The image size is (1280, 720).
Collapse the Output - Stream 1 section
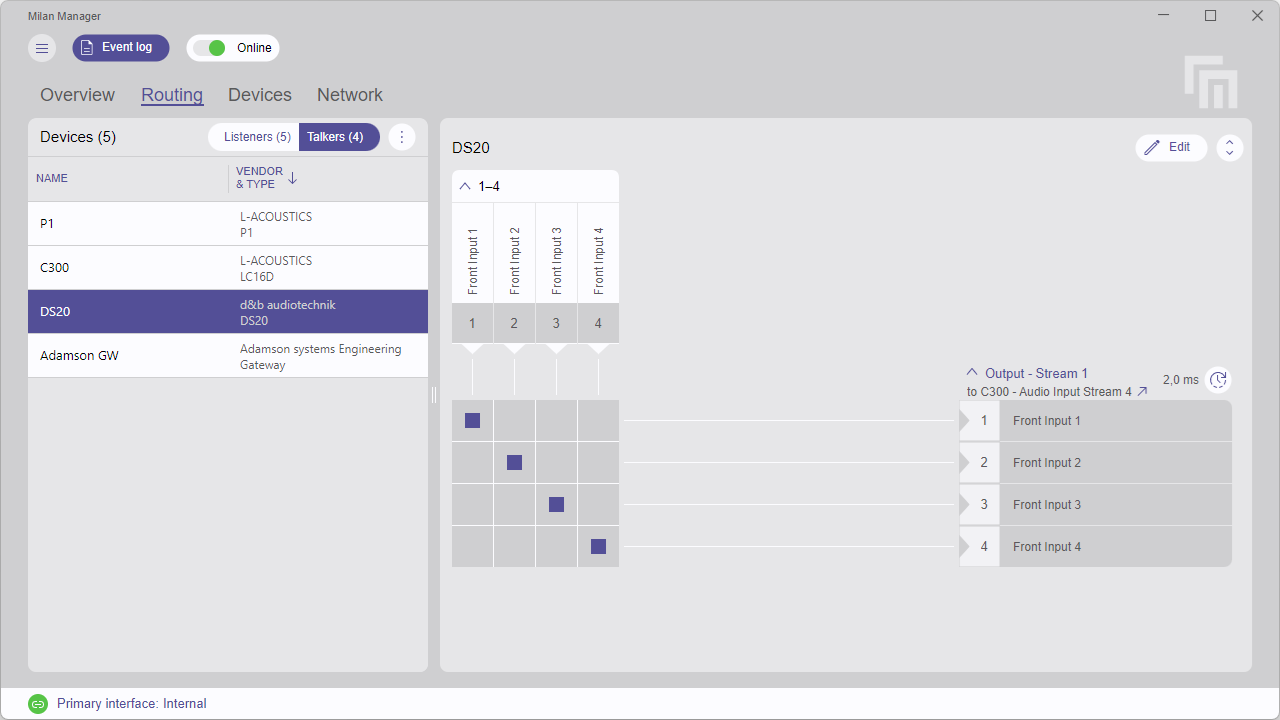point(972,372)
